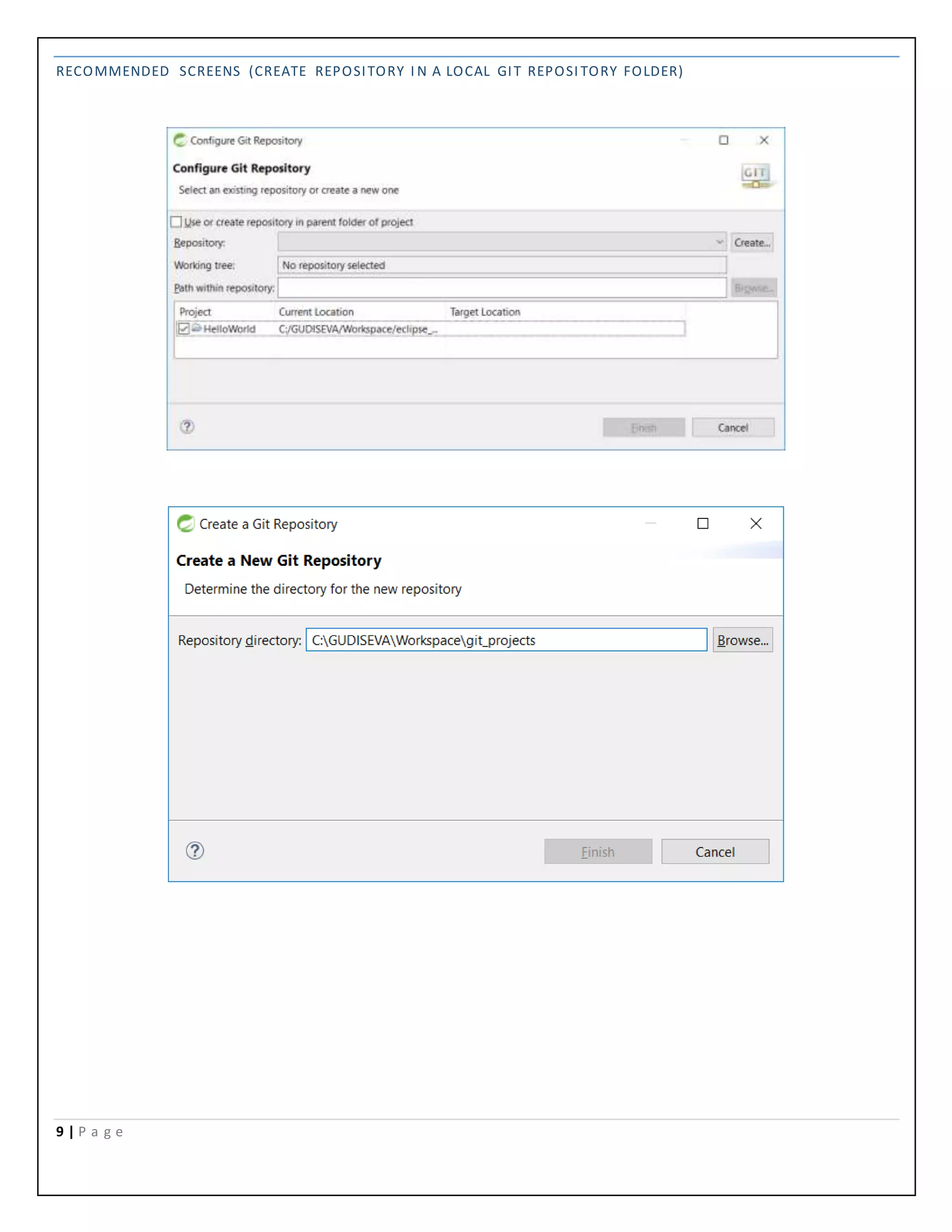Click the Spring leaf icon in Configure Git Repository title
Viewport: 952px width, 1232px height.
(180, 140)
